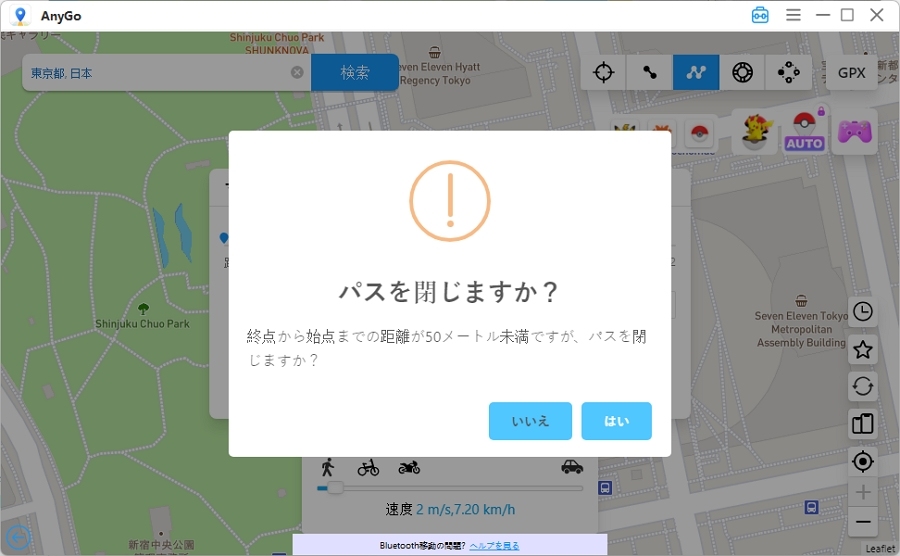Click the Shinjuku Chuo Park map label
Screen dimensions: 900x556
(142, 324)
